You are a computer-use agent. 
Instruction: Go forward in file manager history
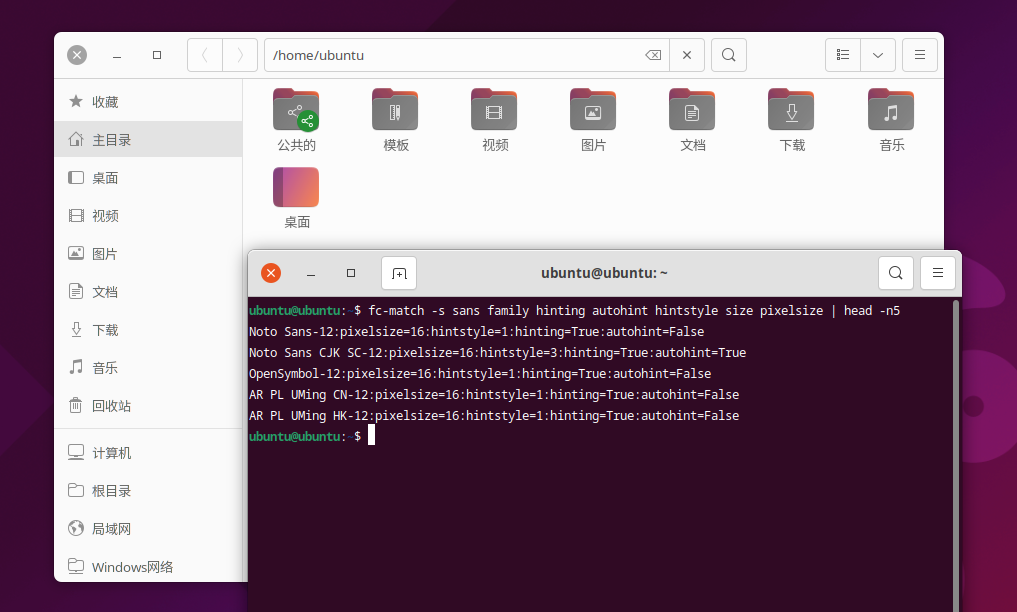[x=240, y=55]
